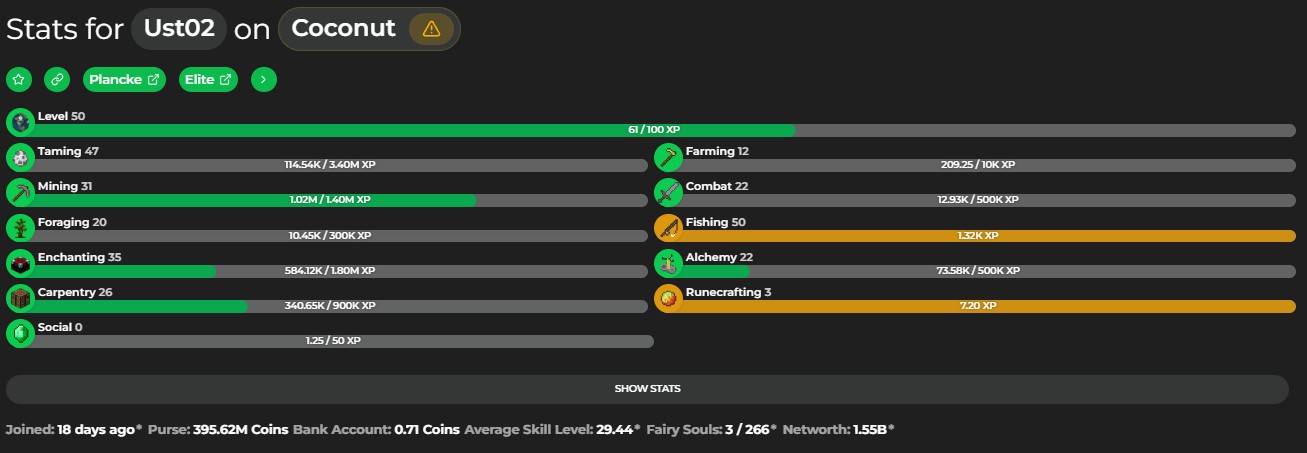Open the Plancke external link

click(x=124, y=80)
